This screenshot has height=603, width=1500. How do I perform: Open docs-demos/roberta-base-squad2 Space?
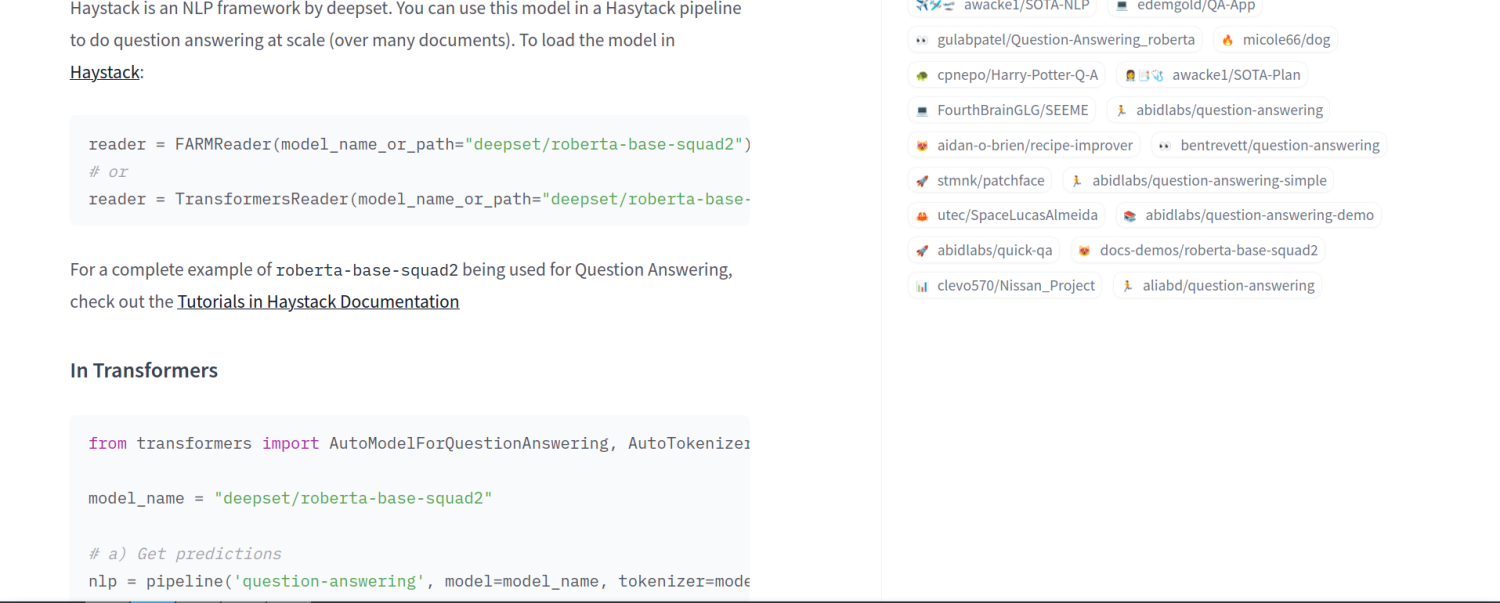coord(1198,250)
